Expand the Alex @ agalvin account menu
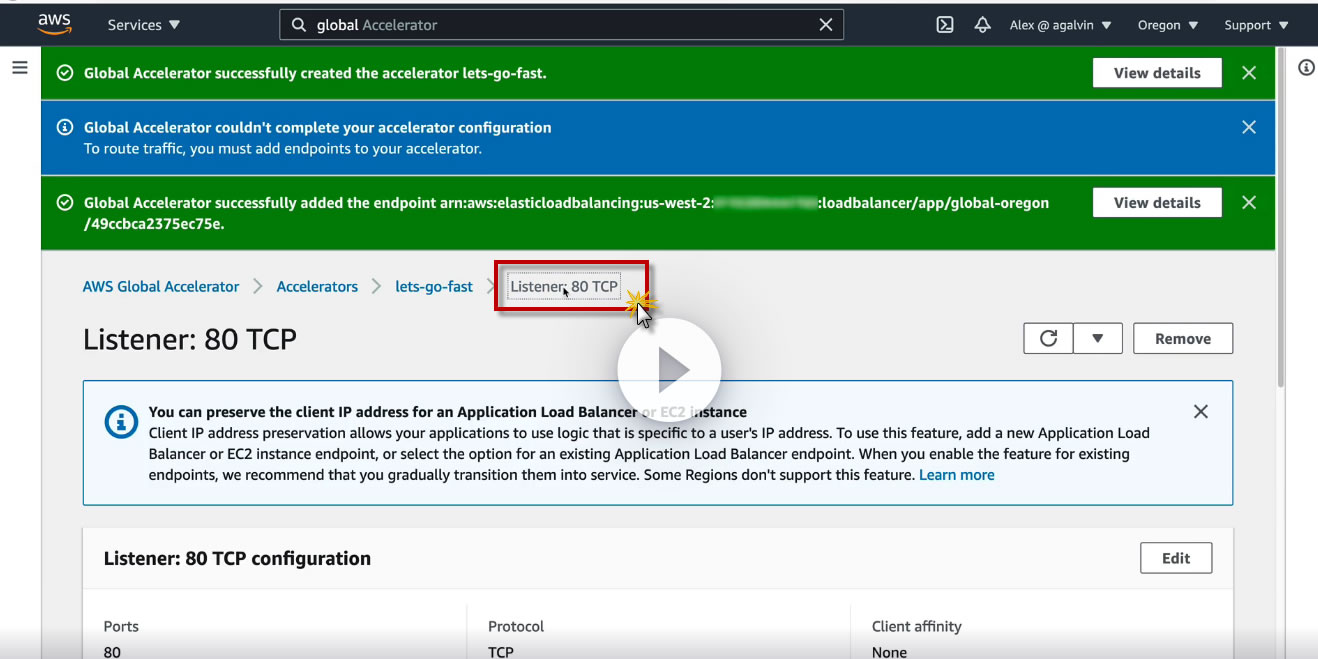1318x659 pixels. tap(1061, 25)
